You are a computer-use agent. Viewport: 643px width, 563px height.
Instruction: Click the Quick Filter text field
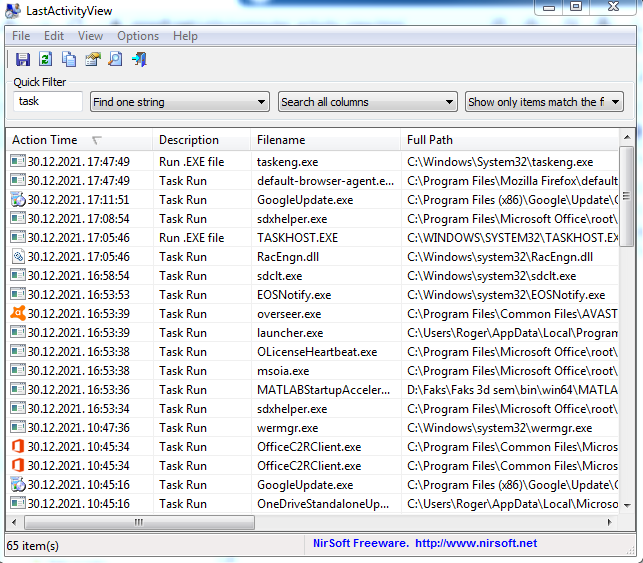48,102
